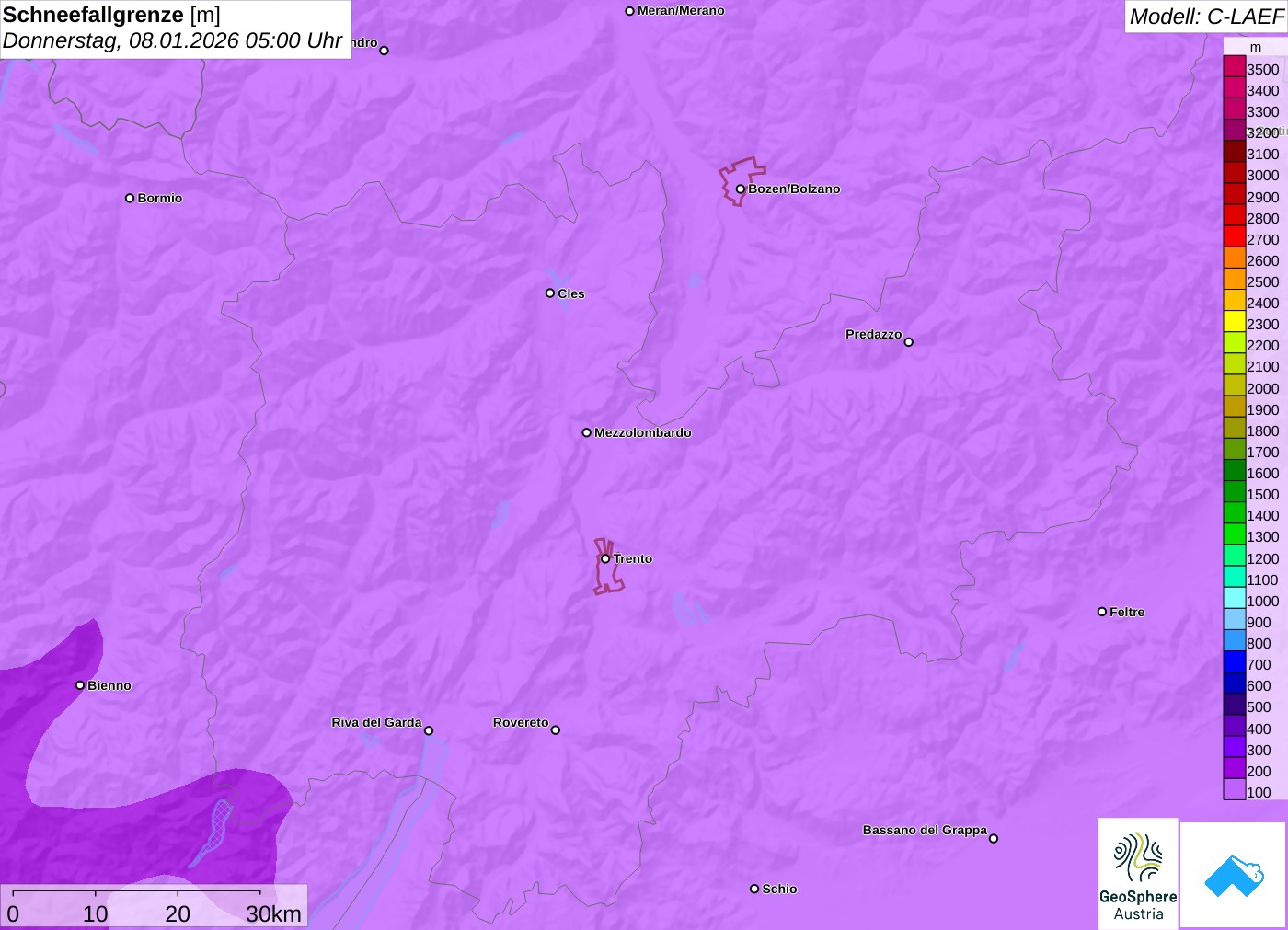
Task: Click the Rovereto label text
Action: coord(521,722)
